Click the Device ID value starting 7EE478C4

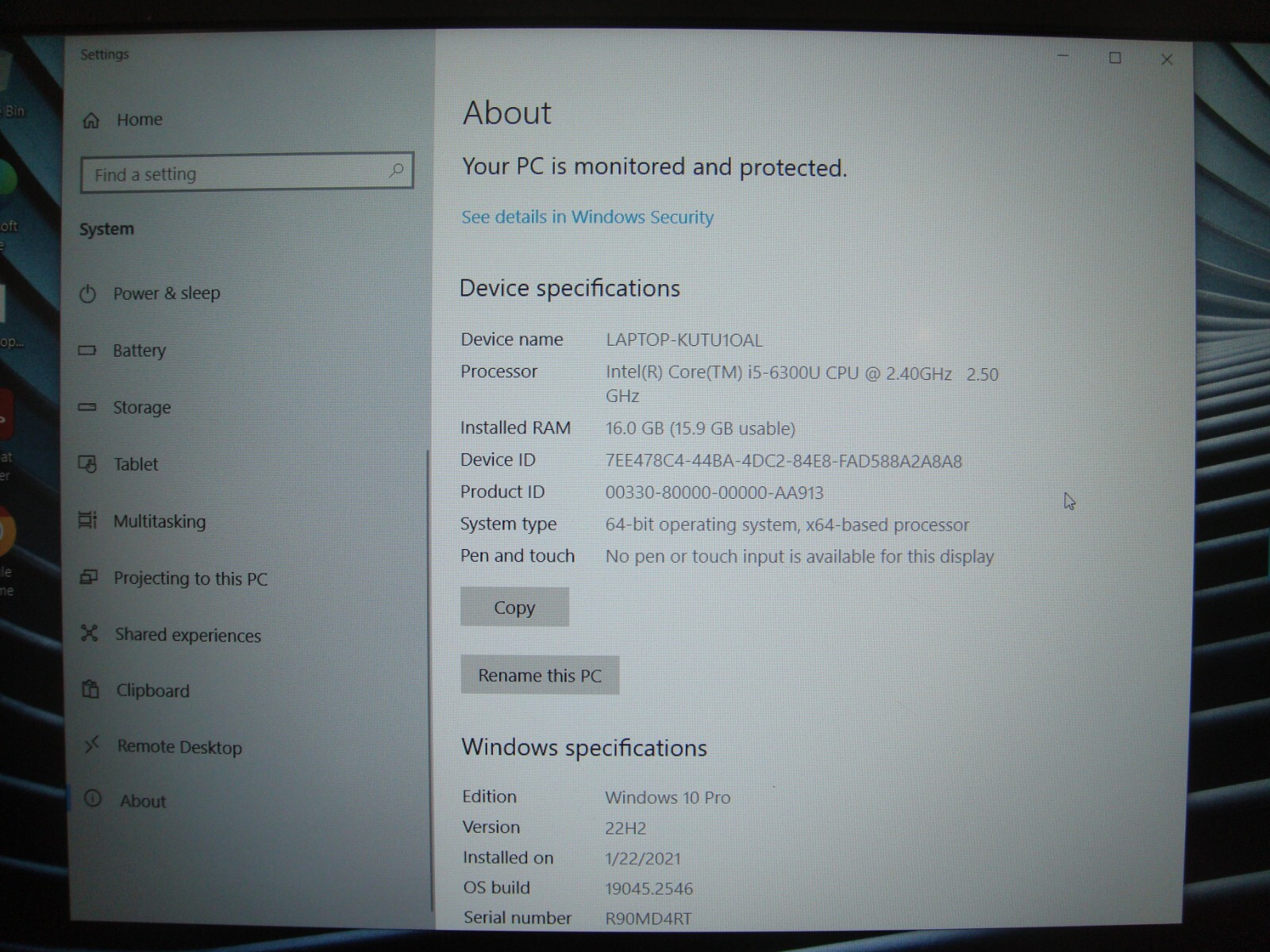click(x=783, y=461)
